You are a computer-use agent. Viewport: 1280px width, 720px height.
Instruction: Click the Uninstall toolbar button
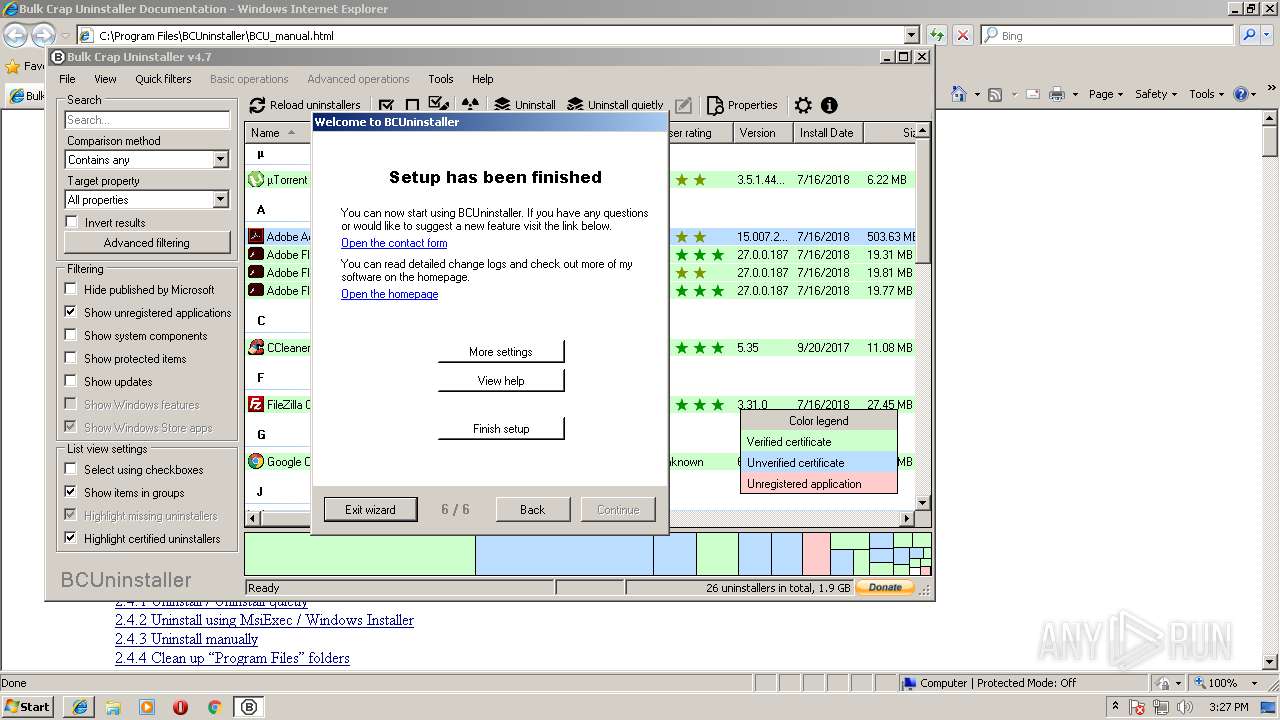coord(525,105)
